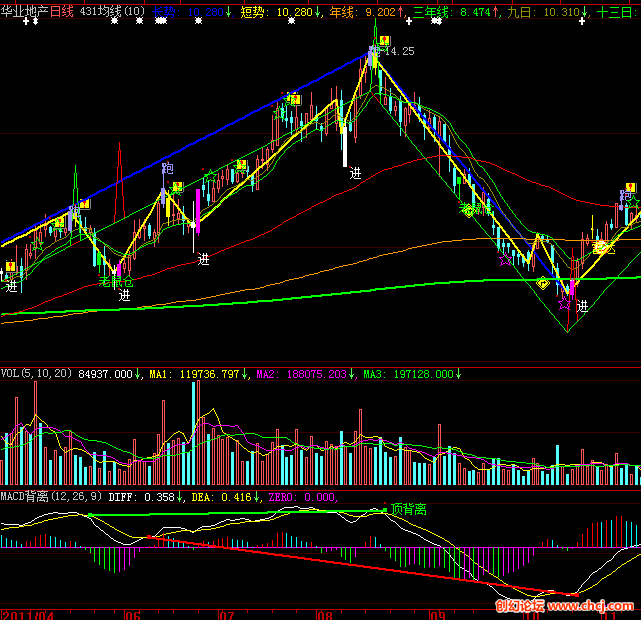Open VOL(5,10,20) indicator settings label
The image size is (641, 620).
[x=36, y=374]
